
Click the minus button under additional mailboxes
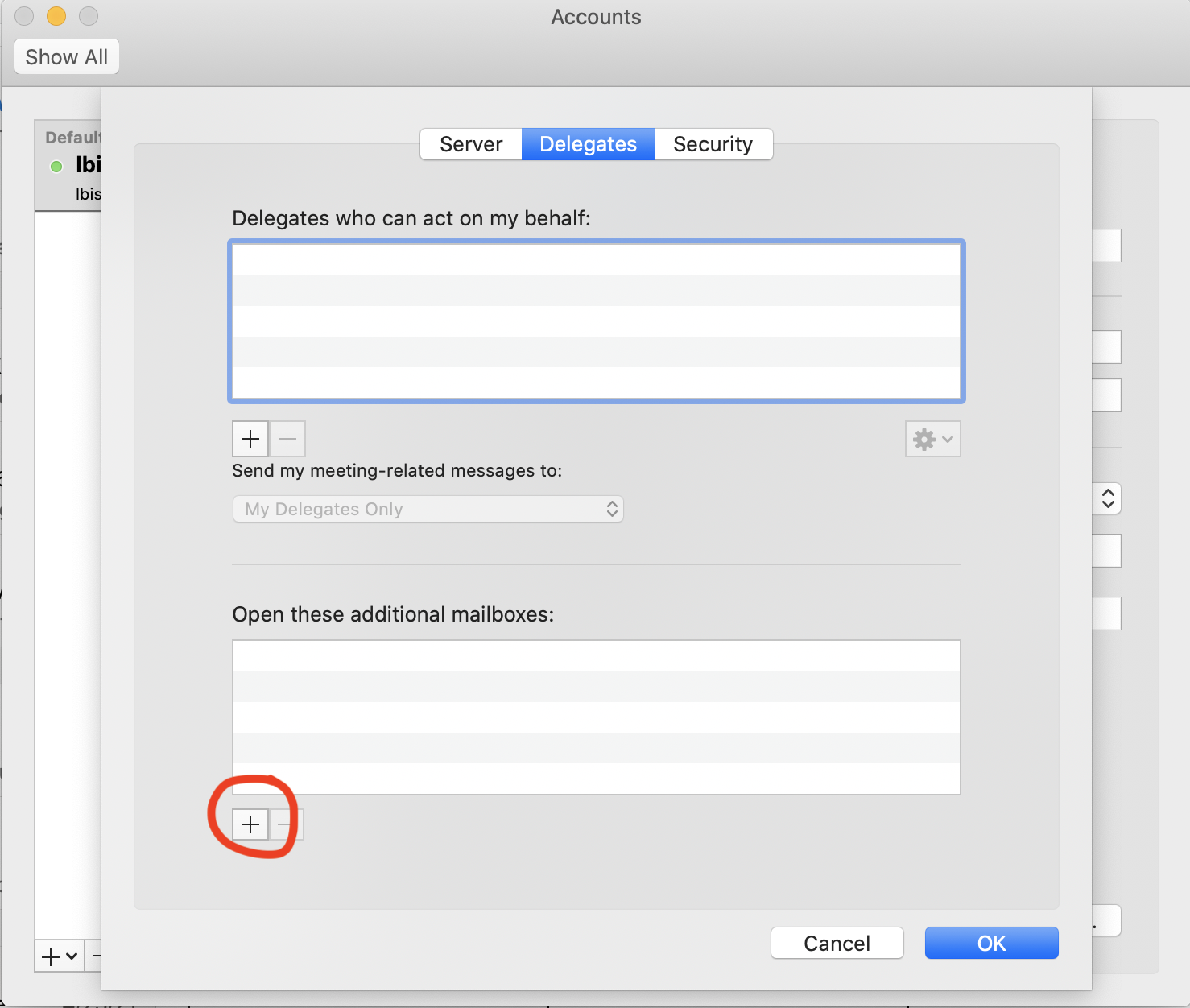[286, 824]
